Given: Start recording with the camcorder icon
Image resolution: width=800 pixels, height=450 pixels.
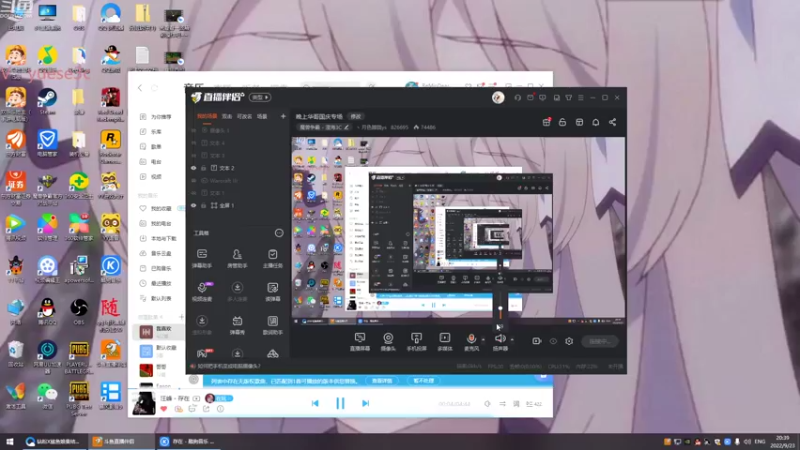Looking at the screenshot, I should pyautogui.click(x=536, y=341).
